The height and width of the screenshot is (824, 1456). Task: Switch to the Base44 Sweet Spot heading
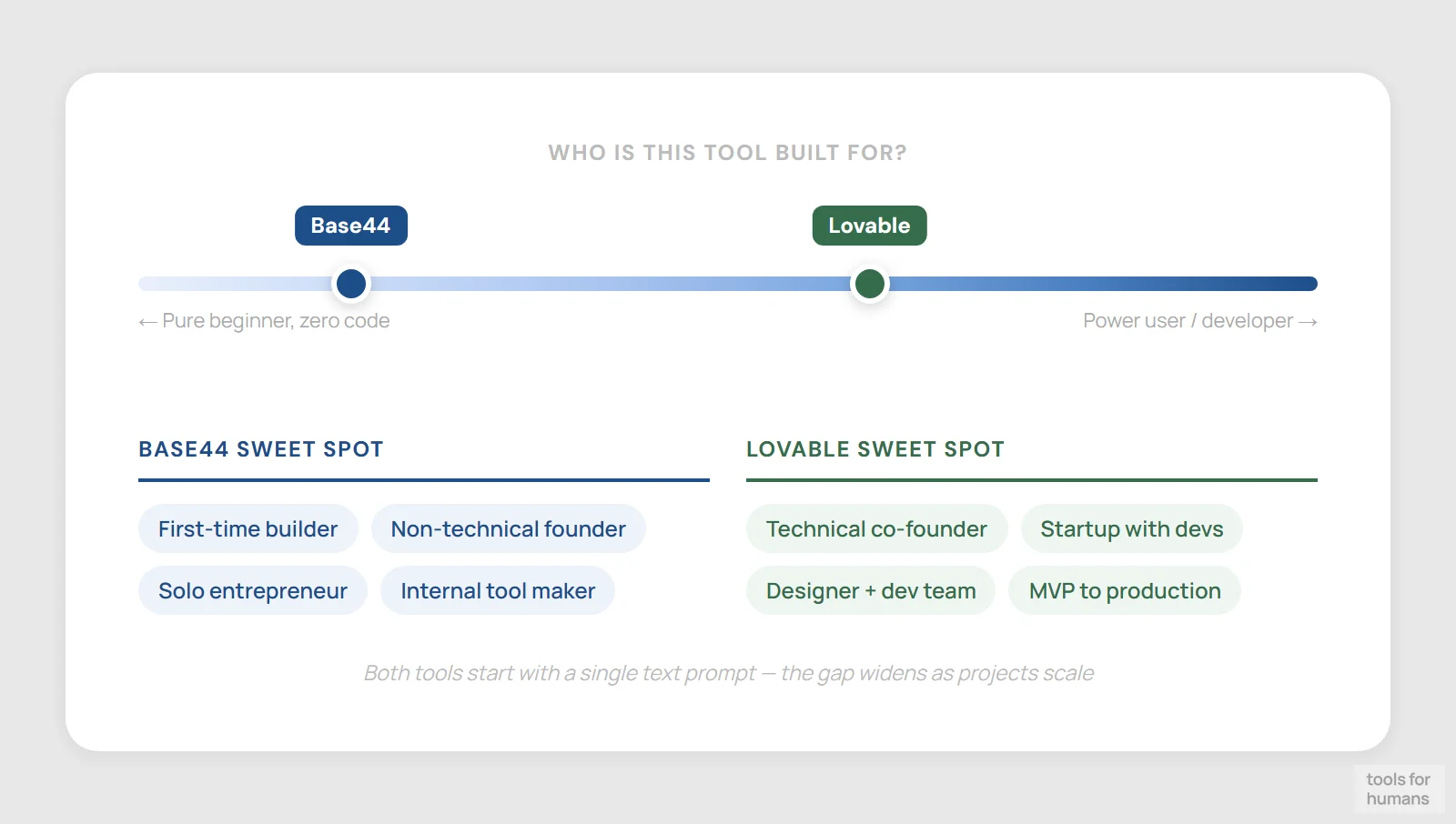click(x=259, y=448)
